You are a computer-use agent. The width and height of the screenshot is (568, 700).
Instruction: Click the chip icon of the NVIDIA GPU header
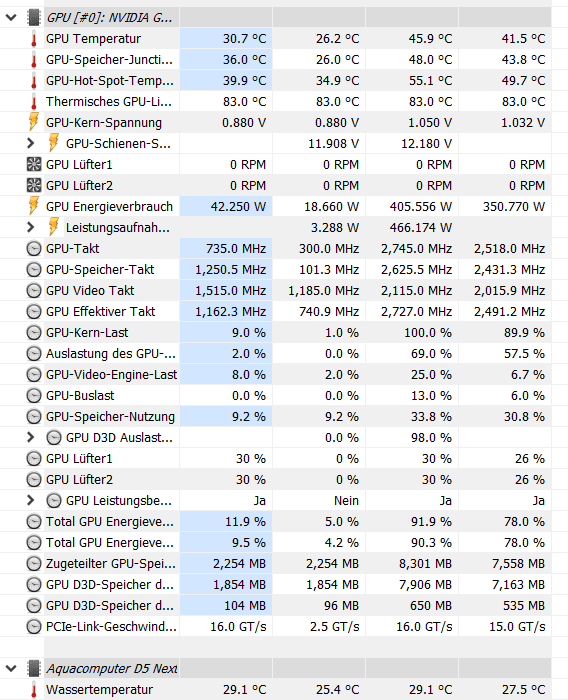coord(34,17)
